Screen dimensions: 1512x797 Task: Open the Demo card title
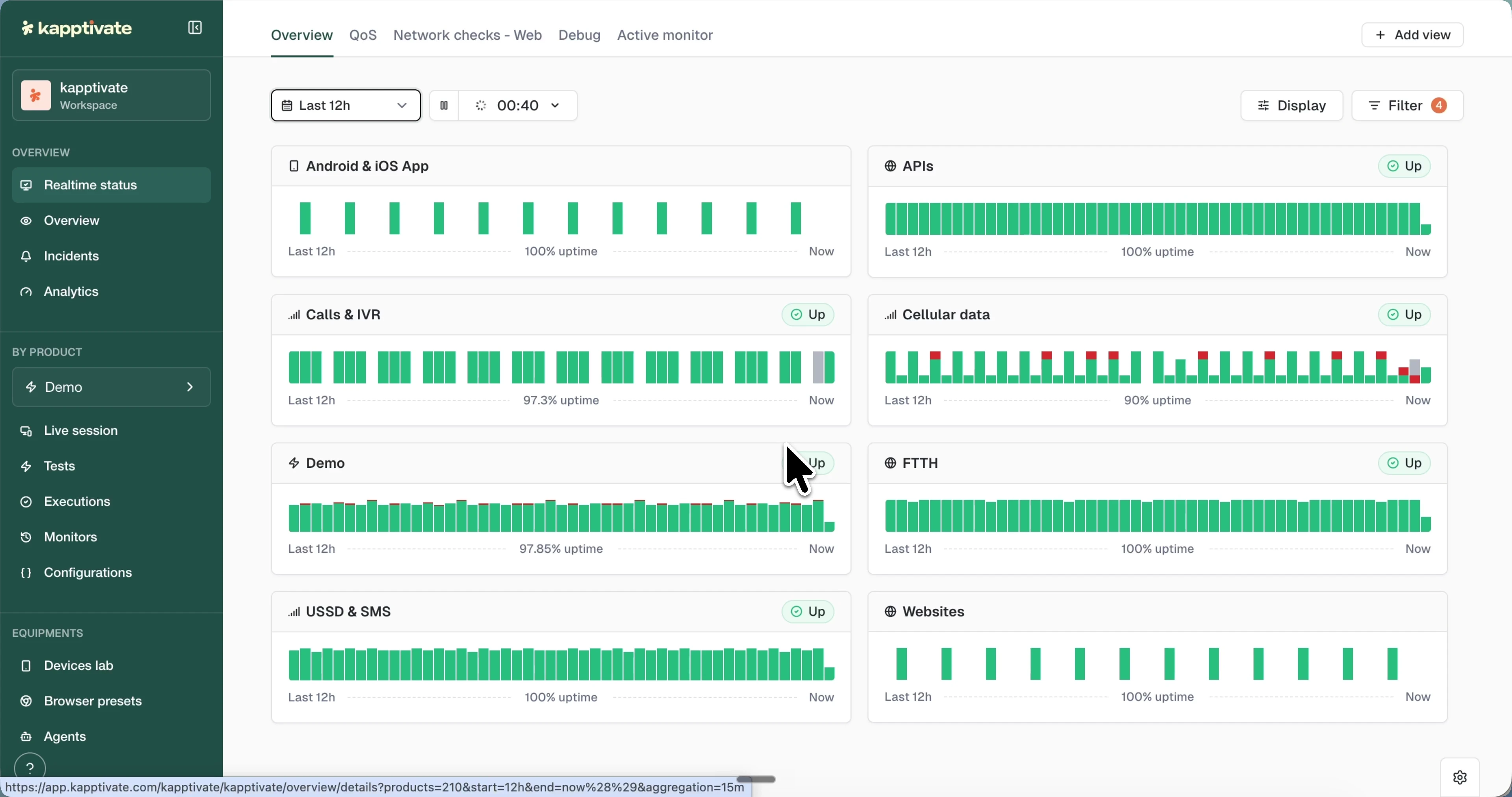(325, 463)
